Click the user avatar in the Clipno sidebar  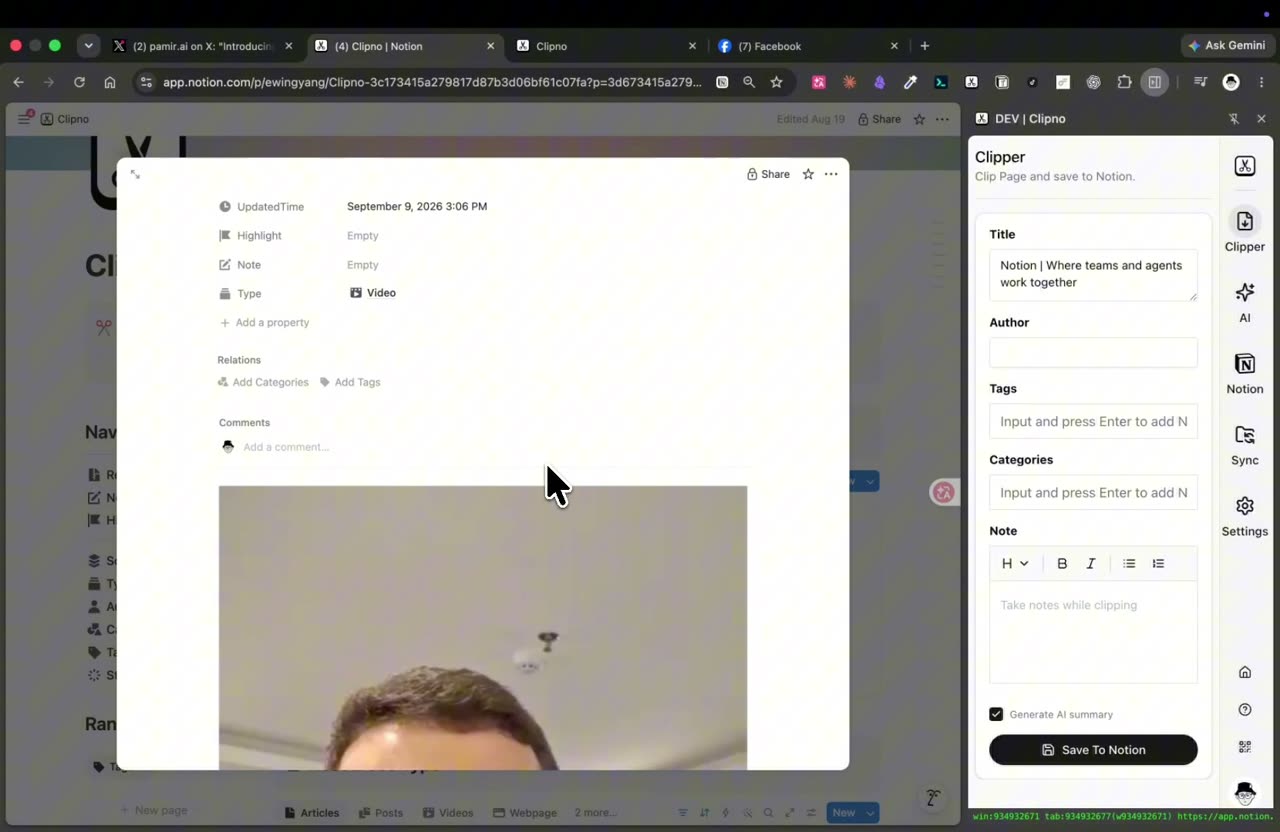click(x=1244, y=793)
